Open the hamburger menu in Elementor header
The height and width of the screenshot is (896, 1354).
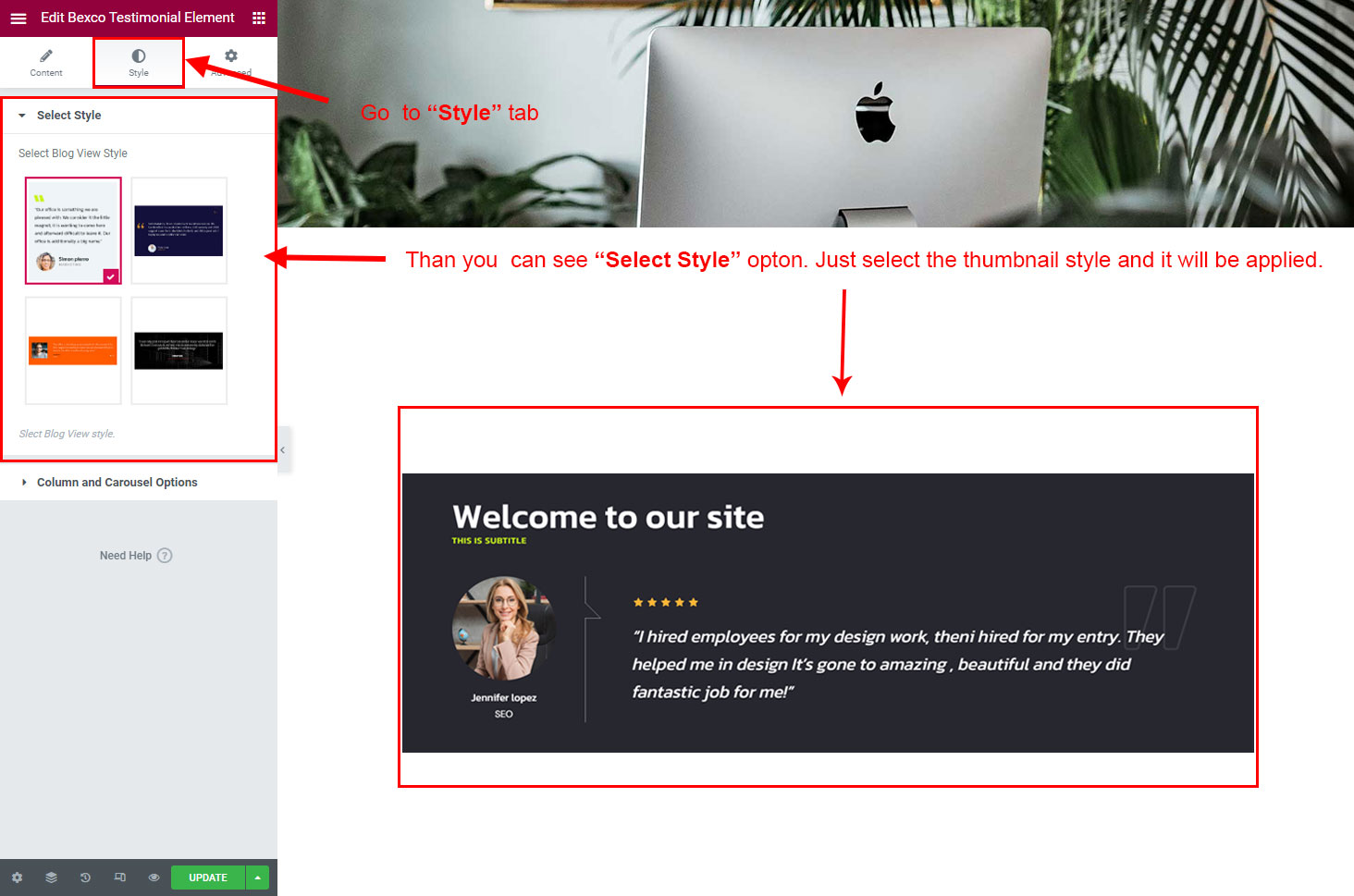[x=18, y=18]
